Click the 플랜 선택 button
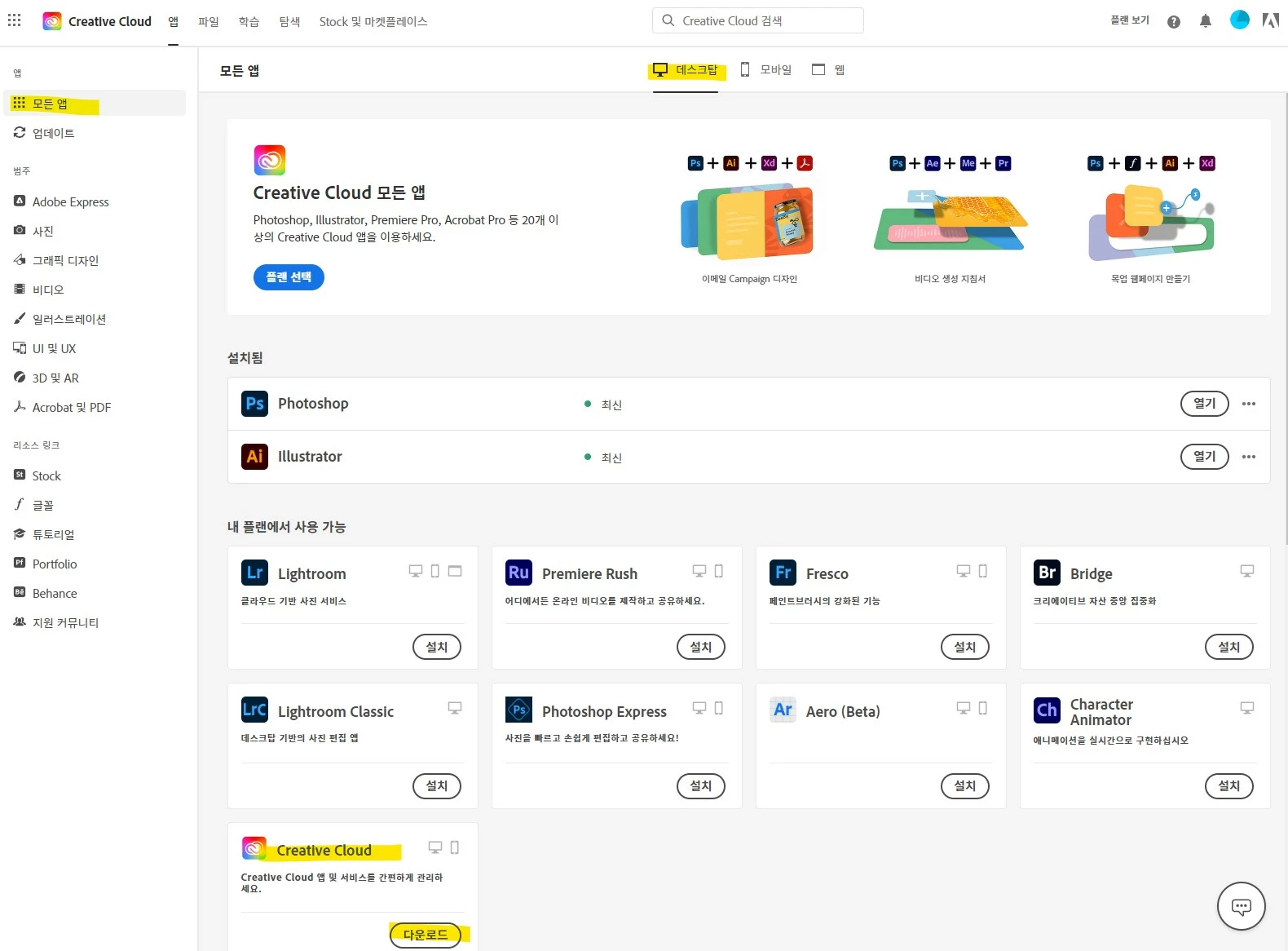Screen dimensions: 1288x951 289,277
